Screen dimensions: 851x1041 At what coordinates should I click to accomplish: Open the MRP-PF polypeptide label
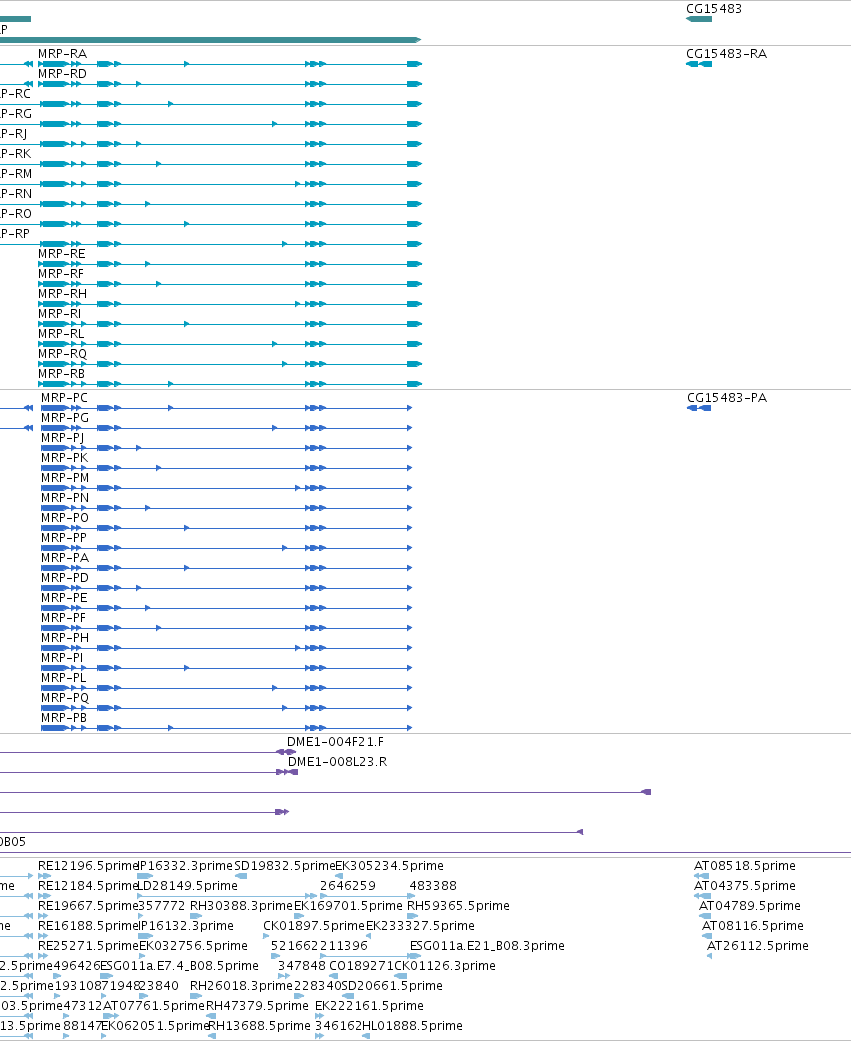(x=64, y=617)
